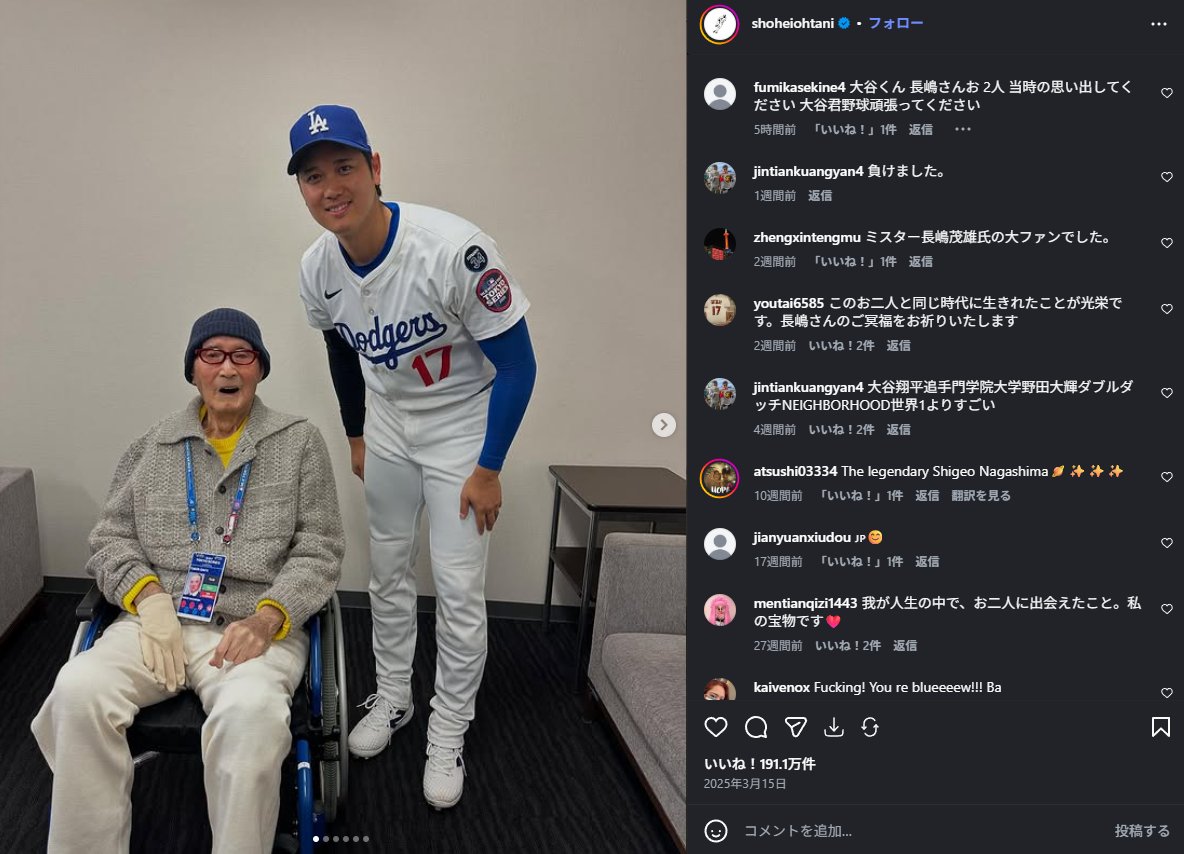Open comment bubble icon below post
Screen dimensions: 1184x854
[x=756, y=727]
